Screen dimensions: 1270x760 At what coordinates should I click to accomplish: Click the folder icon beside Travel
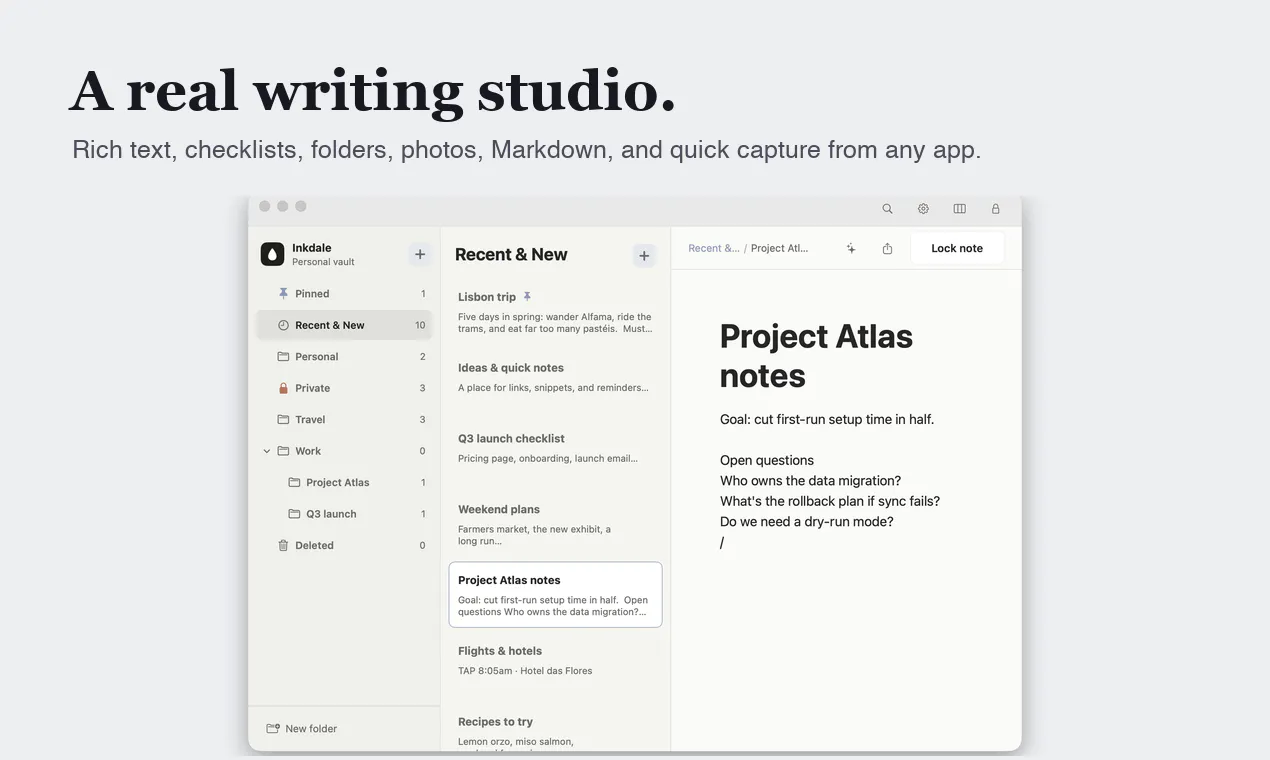click(x=283, y=420)
